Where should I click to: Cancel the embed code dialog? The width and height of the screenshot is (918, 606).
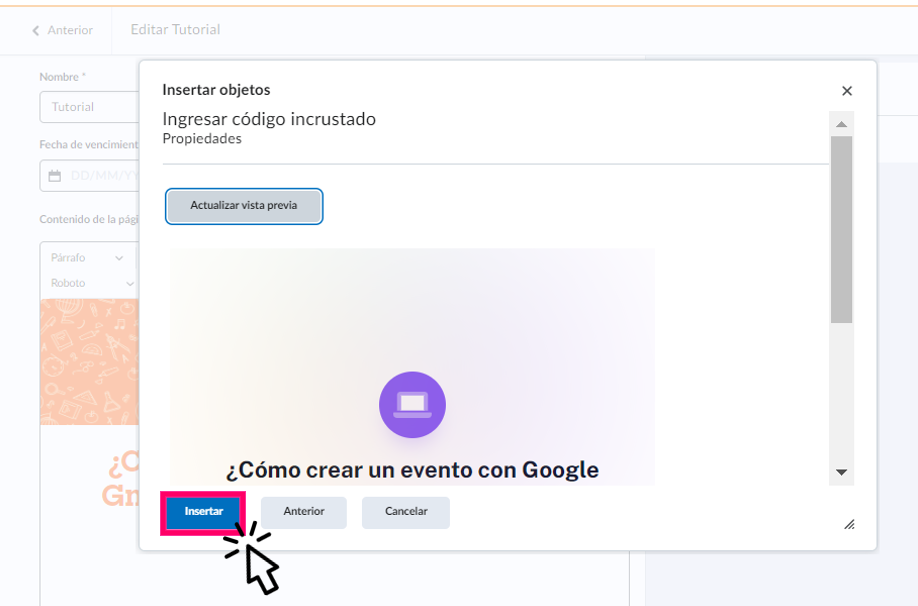click(x=406, y=512)
